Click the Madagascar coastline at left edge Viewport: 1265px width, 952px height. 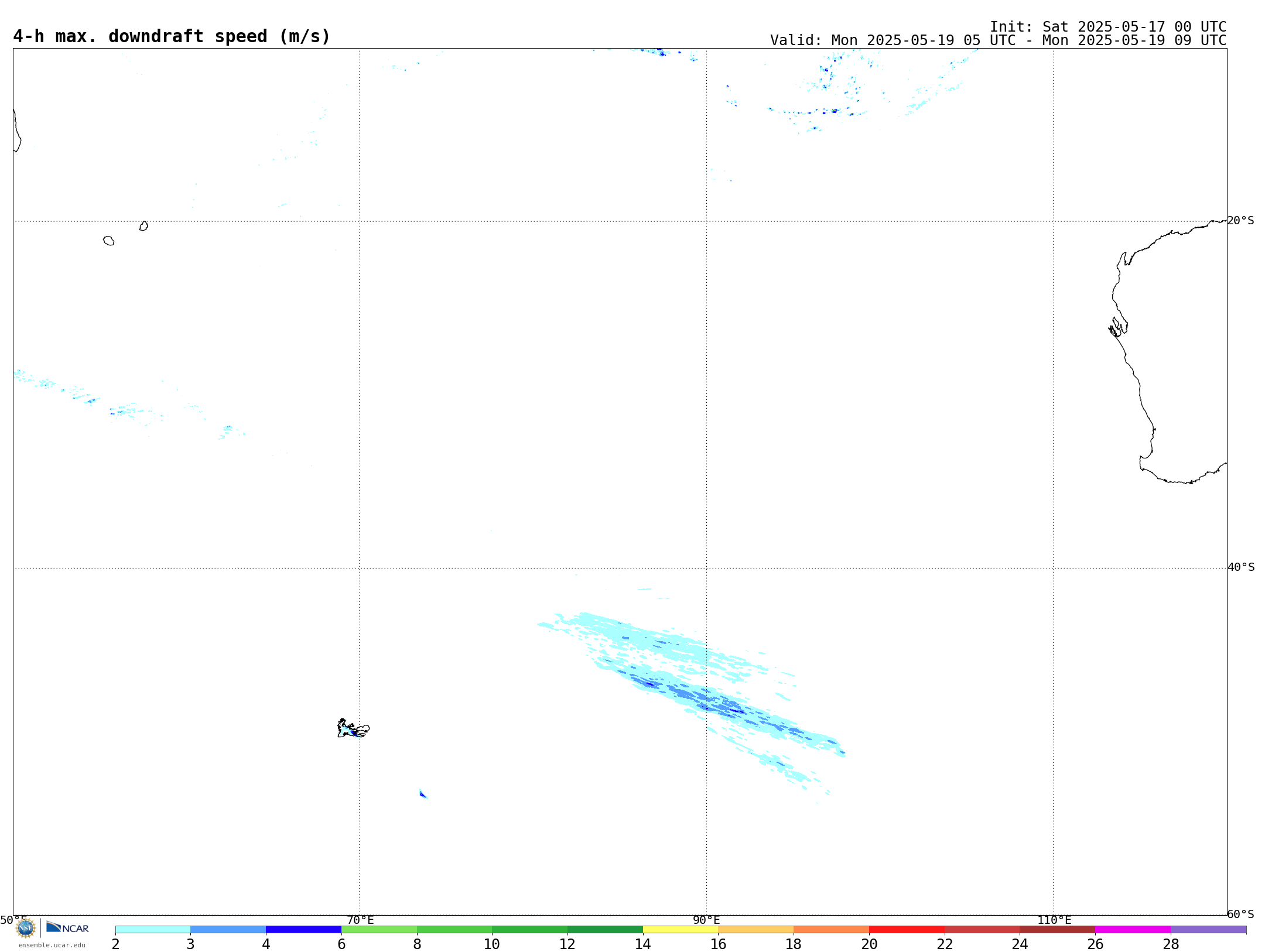coord(17,131)
